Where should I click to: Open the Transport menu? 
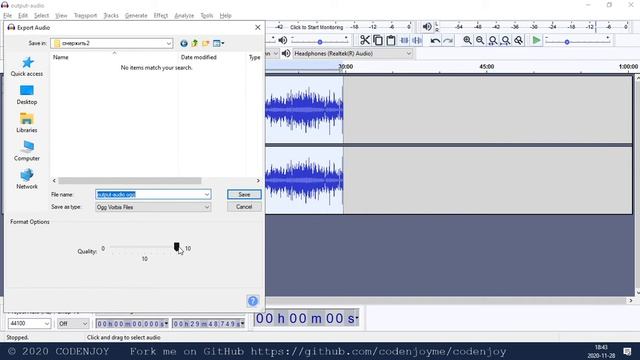point(85,16)
